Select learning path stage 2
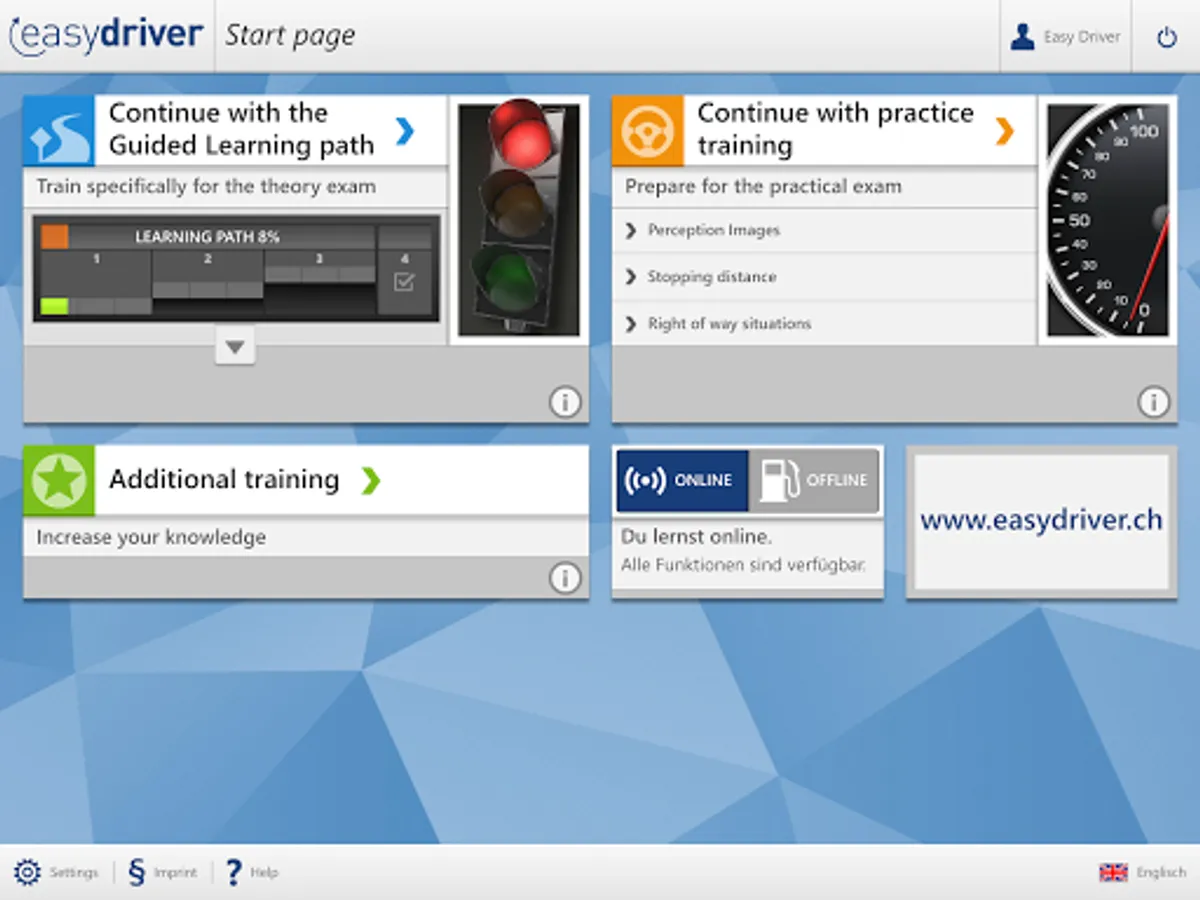This screenshot has width=1200, height=900. point(208,275)
